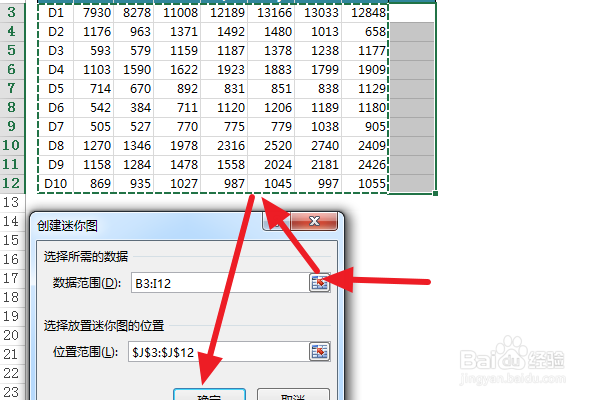Click cell containing D9
This screenshot has height=400, width=600.
click(56, 165)
